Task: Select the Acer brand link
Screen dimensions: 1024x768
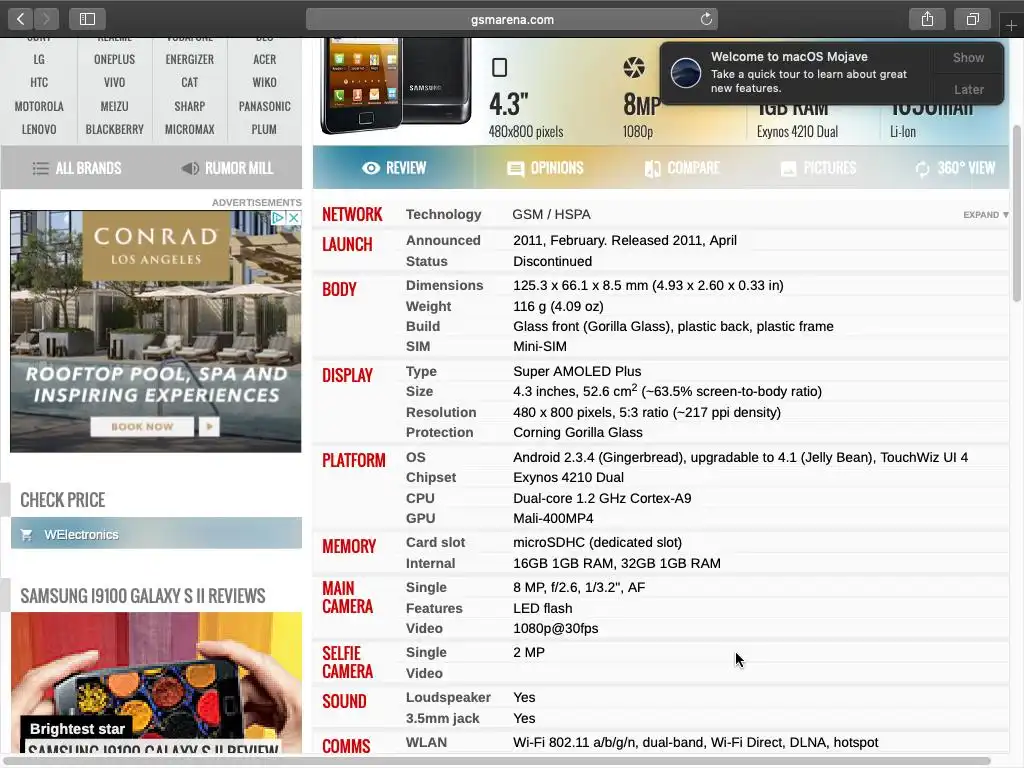Action: pos(264,59)
